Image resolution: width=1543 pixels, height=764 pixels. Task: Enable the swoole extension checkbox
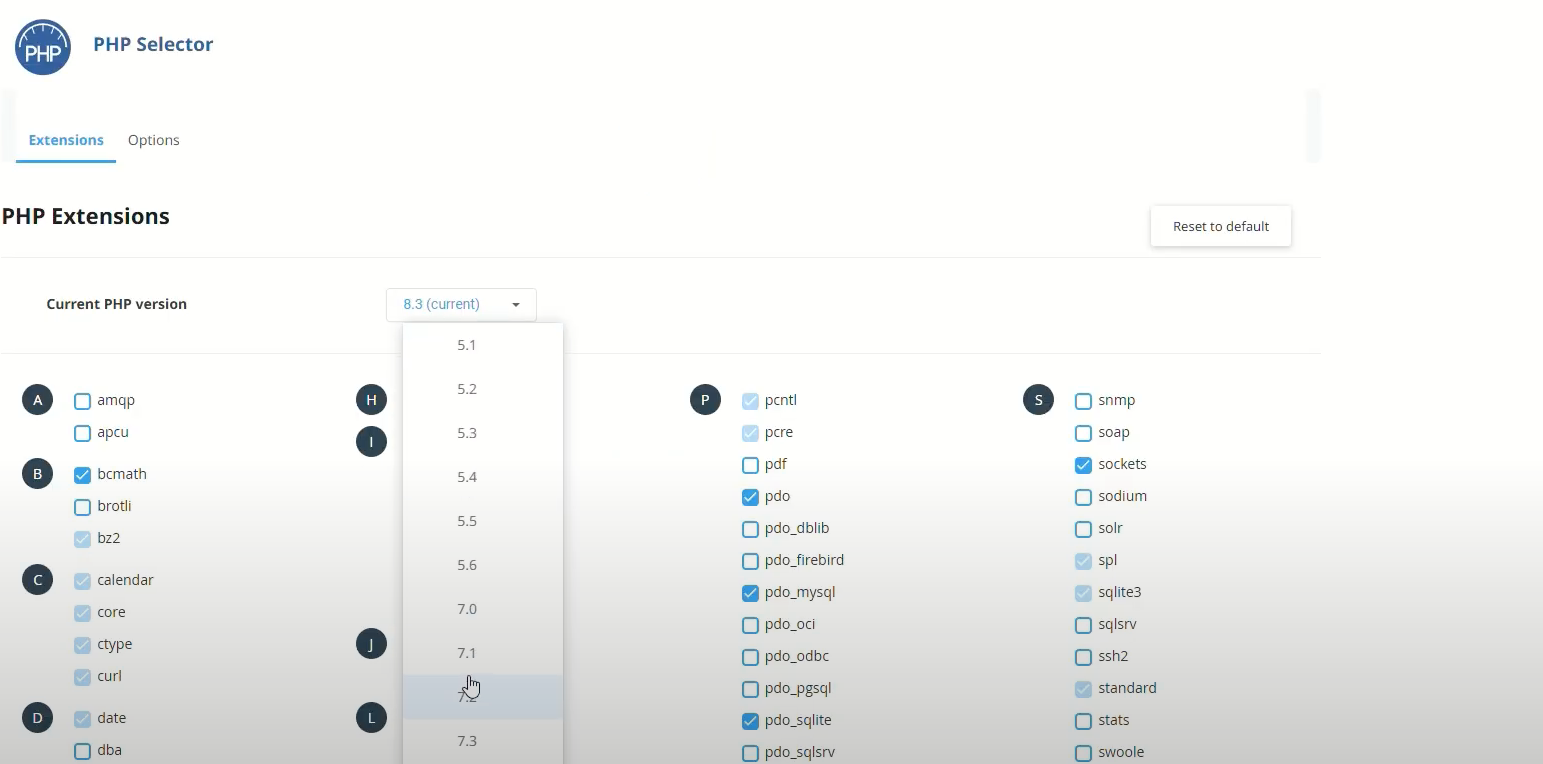pos(1083,753)
